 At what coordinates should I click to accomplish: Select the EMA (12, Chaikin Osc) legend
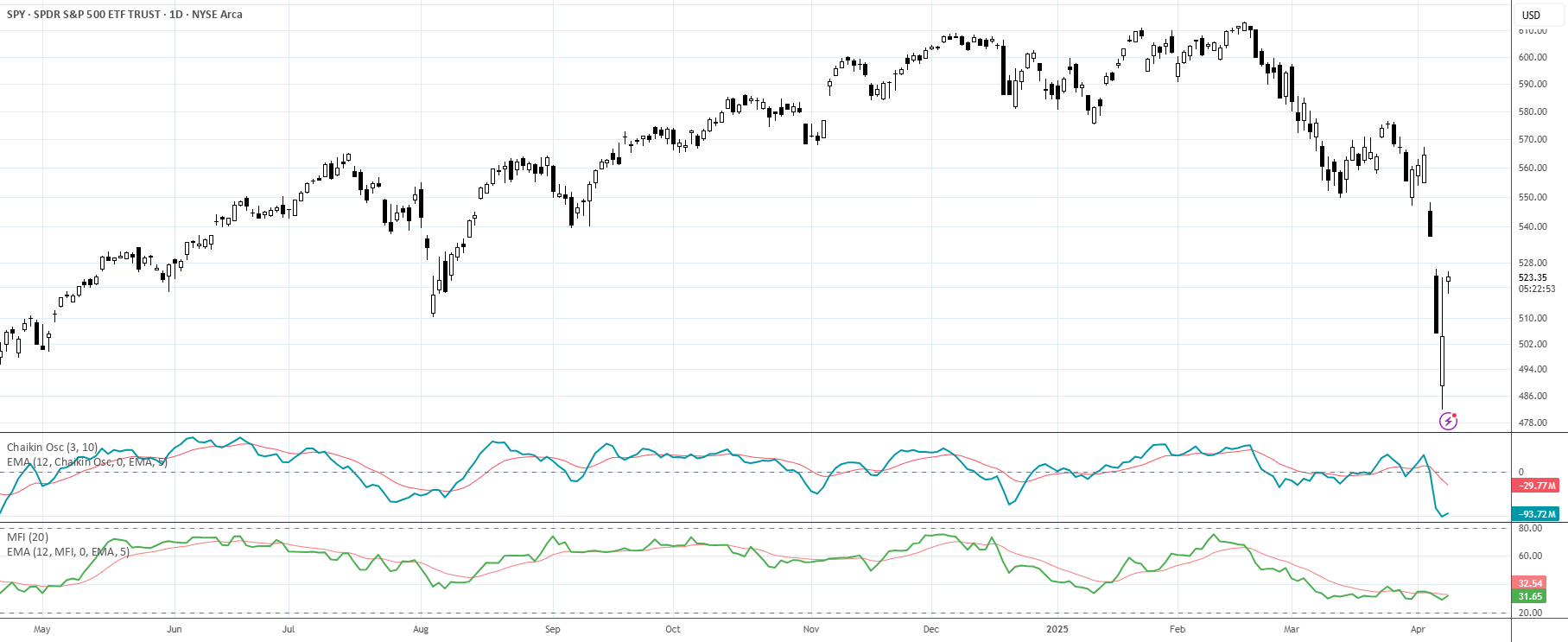point(87,462)
